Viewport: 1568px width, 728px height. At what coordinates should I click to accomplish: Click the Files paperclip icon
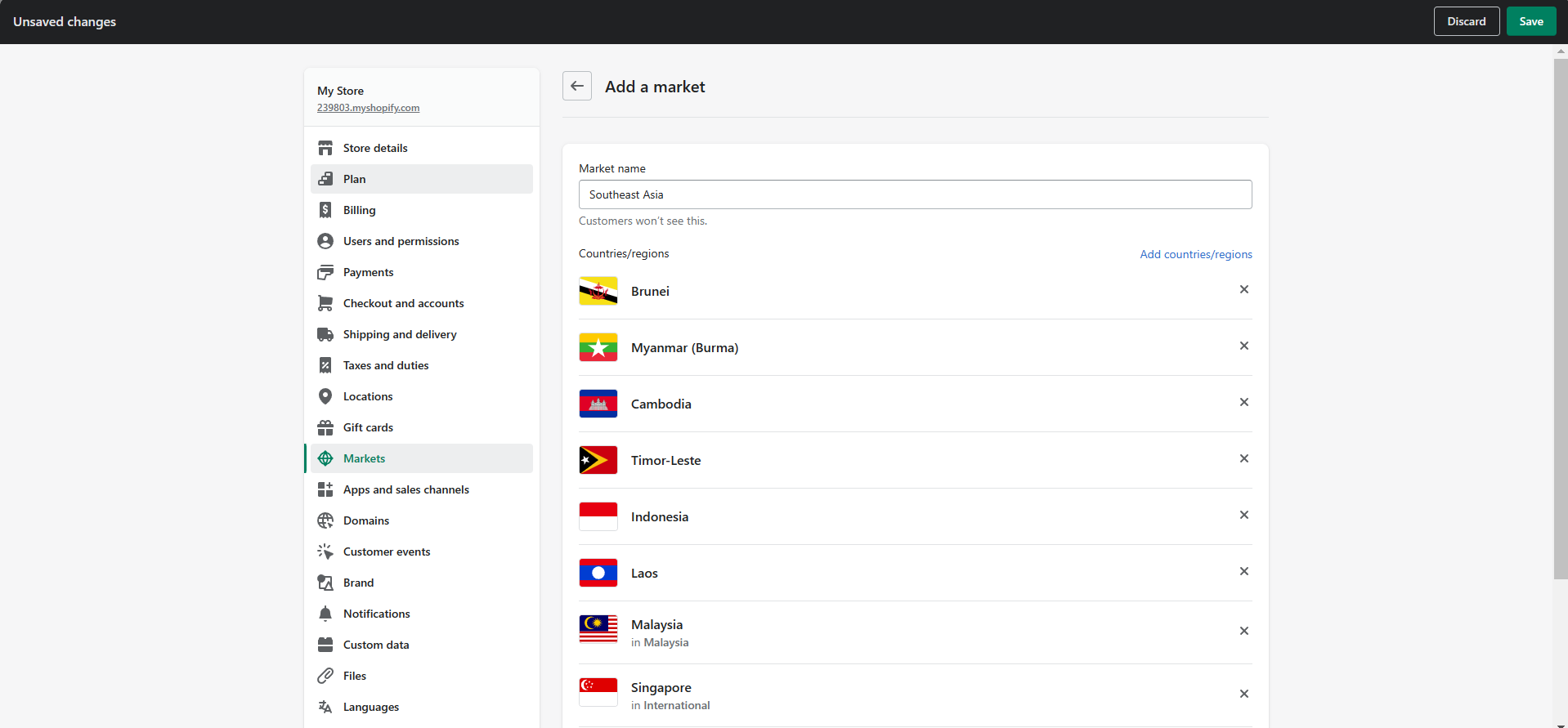(325, 676)
